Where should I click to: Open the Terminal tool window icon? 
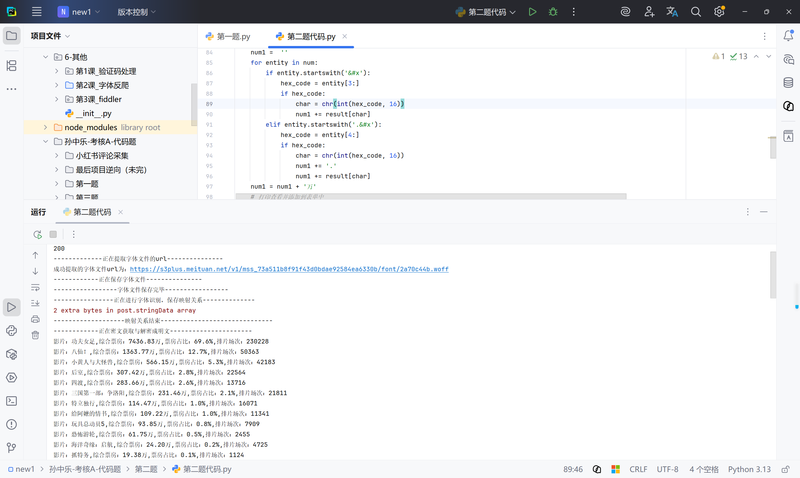click(12, 401)
